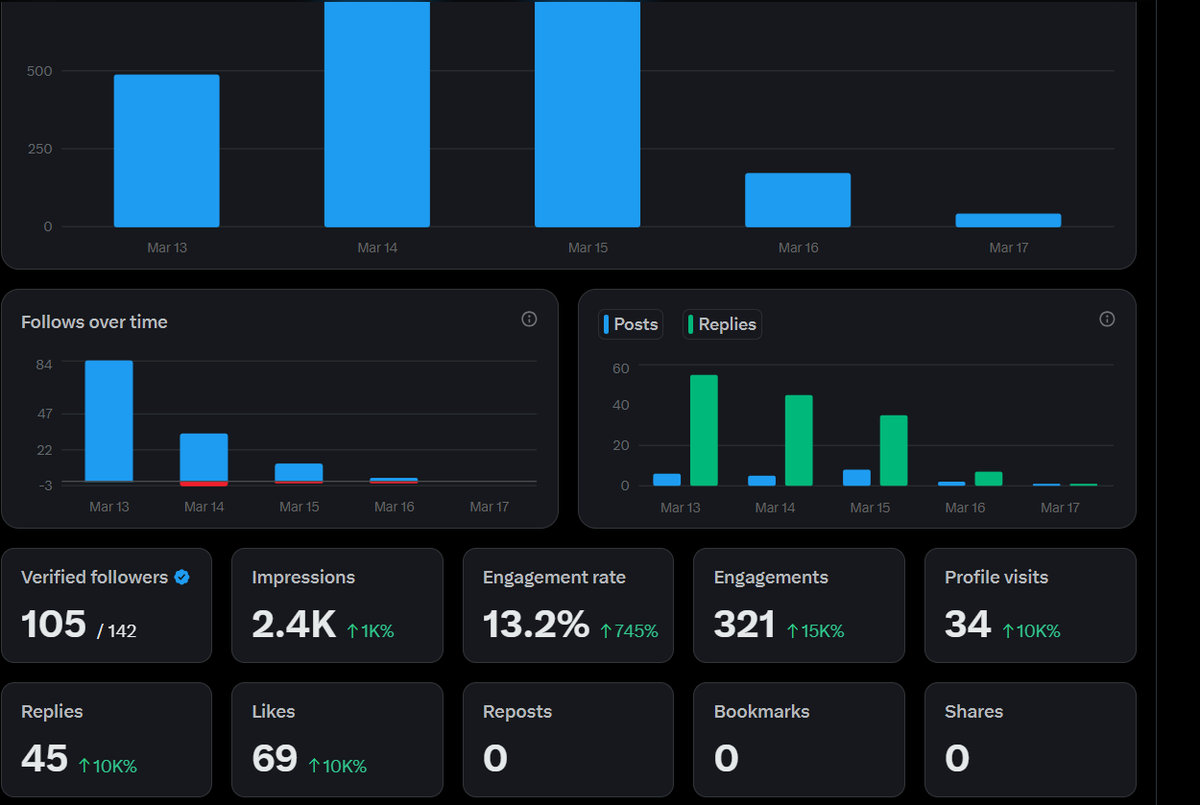Open info icon on Posts and Replies chart
Screen dimensions: 1200x805
pos(1107,319)
